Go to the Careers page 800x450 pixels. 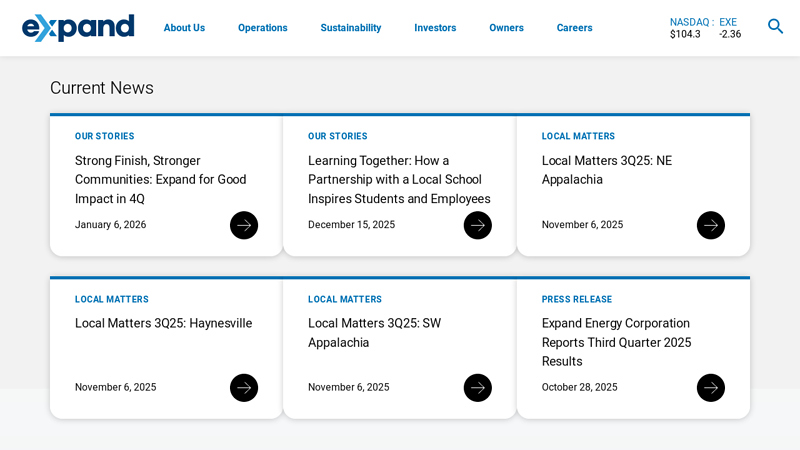574,28
